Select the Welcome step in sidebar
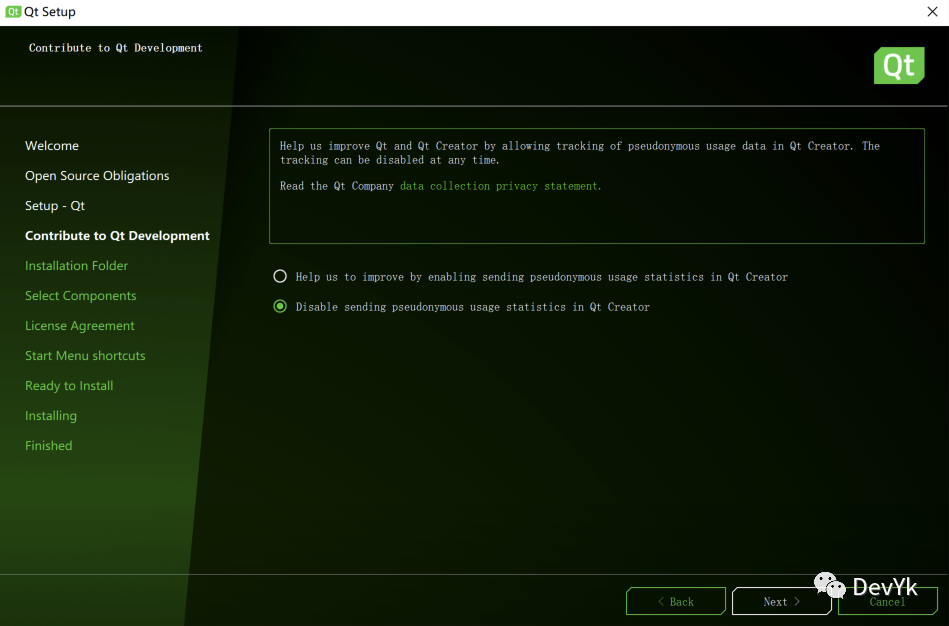Image resolution: width=949 pixels, height=626 pixels. [51, 146]
